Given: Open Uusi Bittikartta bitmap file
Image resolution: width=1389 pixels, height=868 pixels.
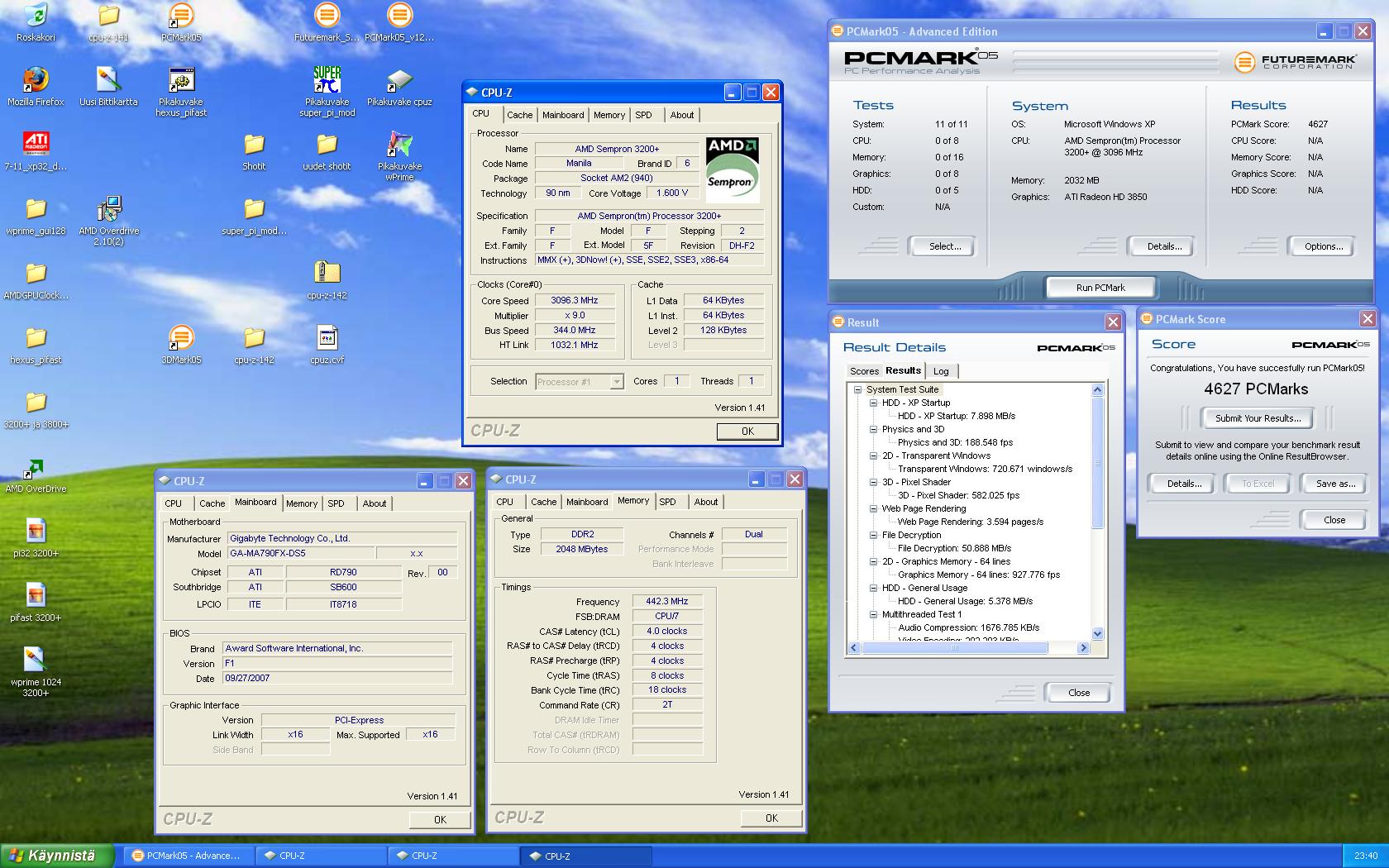Looking at the screenshot, I should [x=108, y=80].
